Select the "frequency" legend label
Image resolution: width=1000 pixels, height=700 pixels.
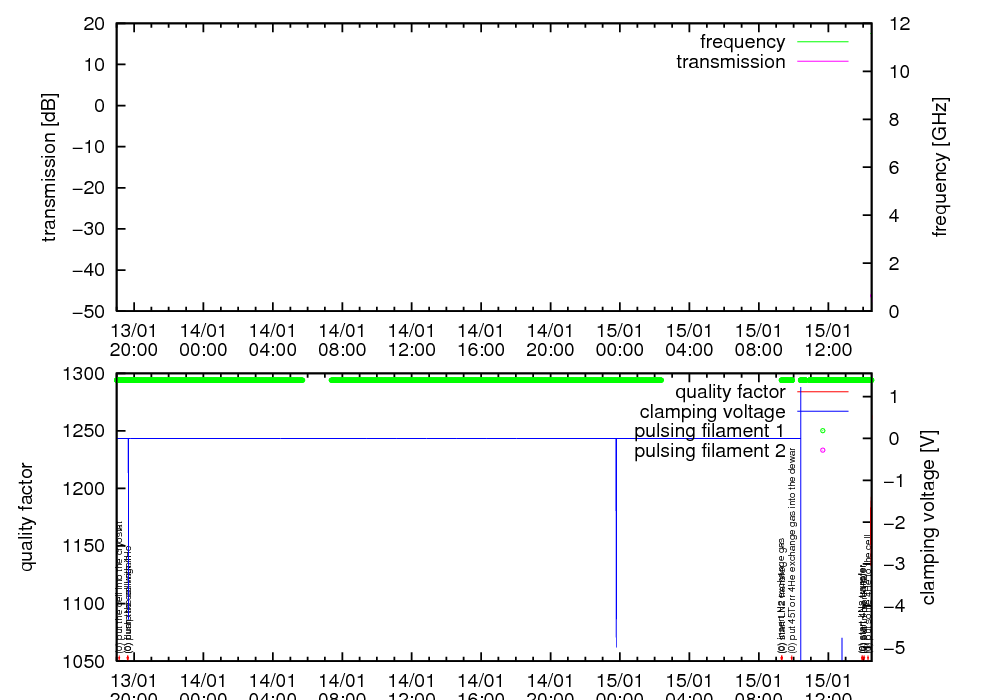(742, 42)
